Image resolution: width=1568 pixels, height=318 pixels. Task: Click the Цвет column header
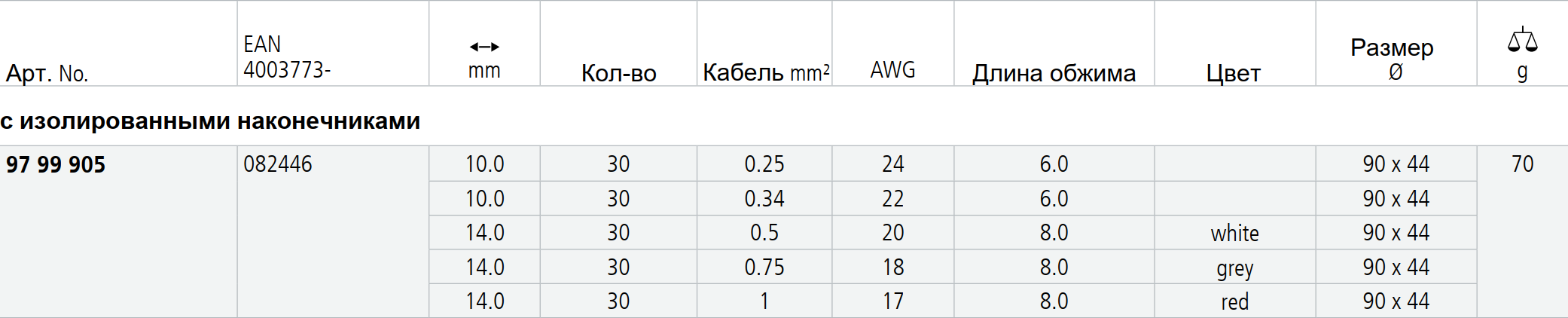click(1233, 73)
